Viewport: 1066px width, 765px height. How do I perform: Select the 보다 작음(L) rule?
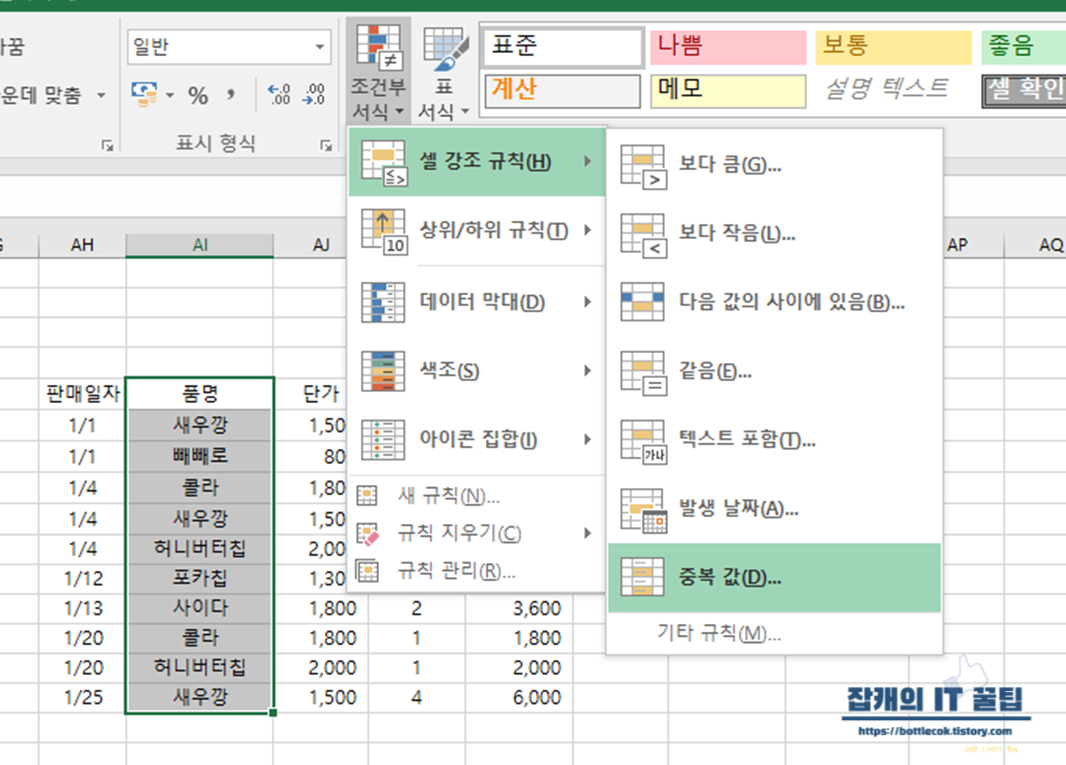(774, 233)
